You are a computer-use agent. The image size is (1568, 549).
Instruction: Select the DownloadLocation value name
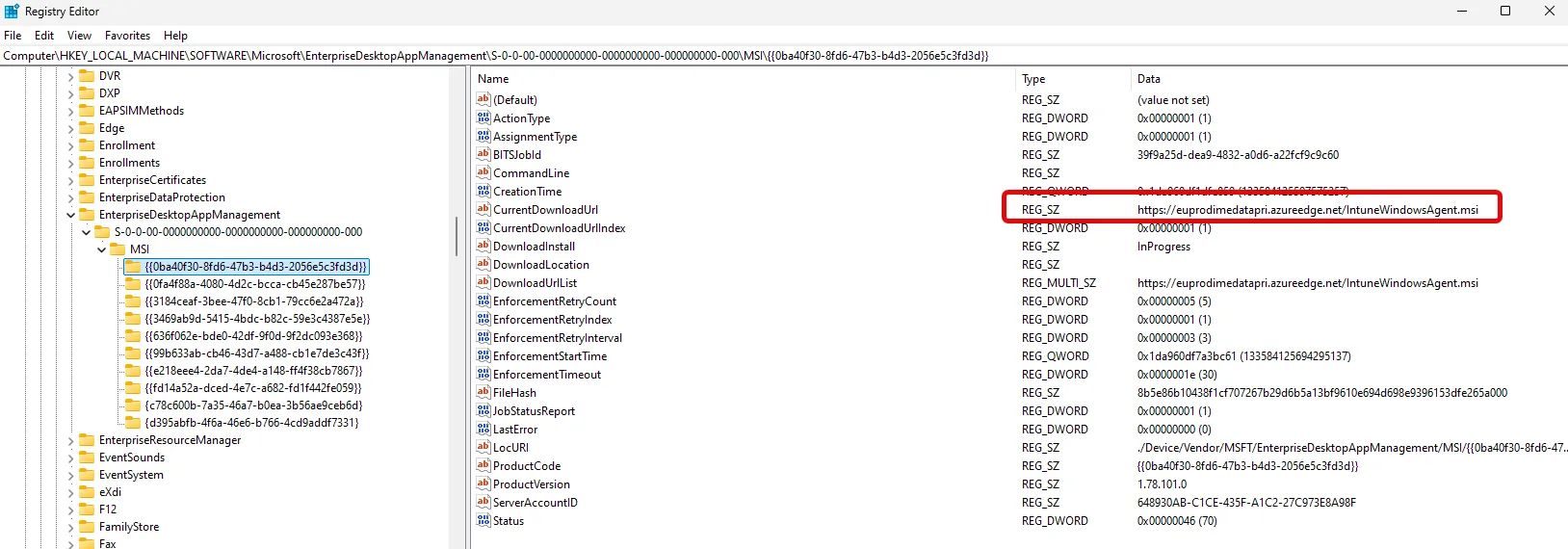point(541,264)
